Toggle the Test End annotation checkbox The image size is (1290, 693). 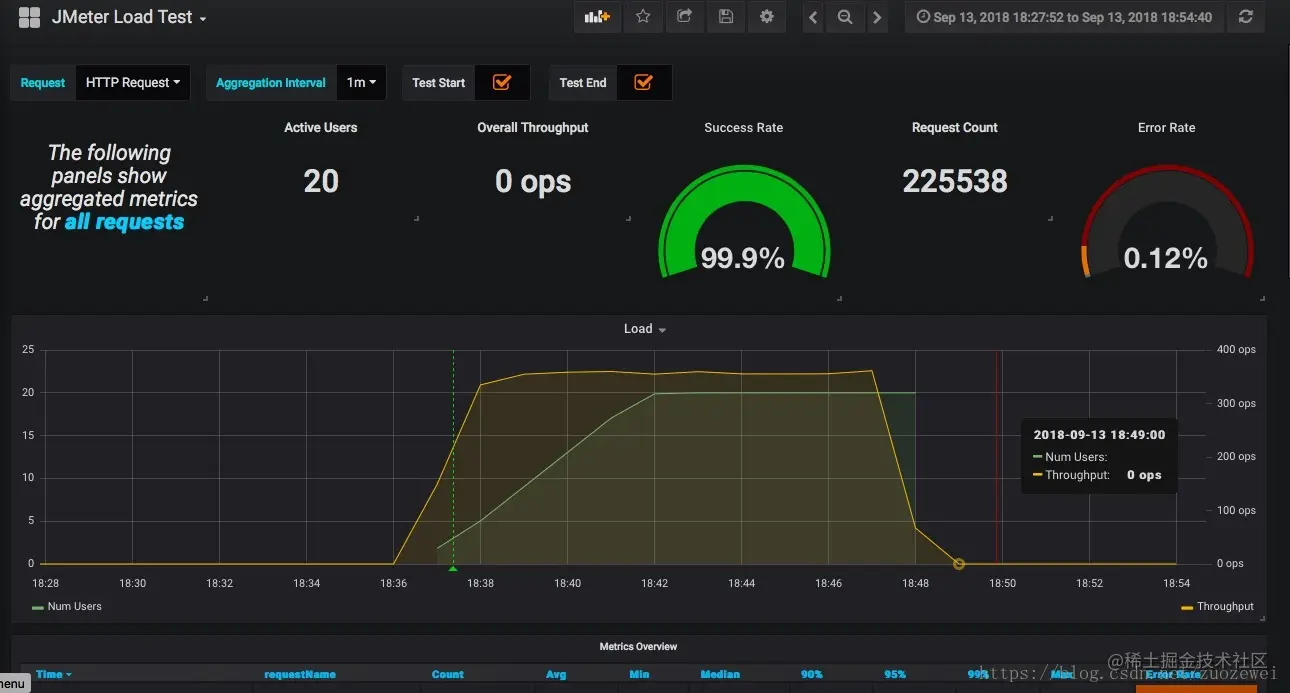(644, 83)
